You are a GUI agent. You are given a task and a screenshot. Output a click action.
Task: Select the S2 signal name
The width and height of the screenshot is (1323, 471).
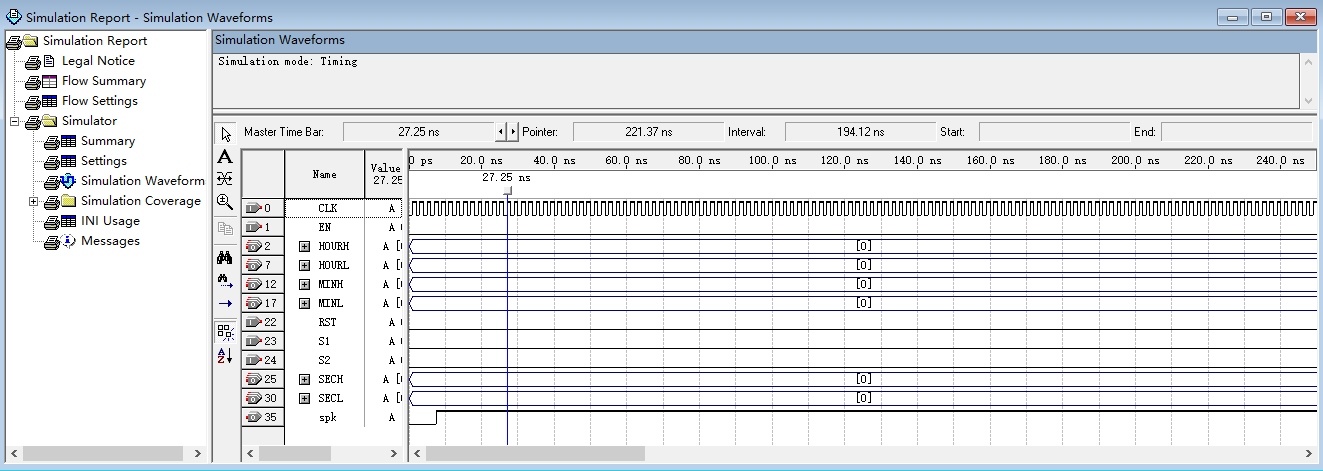click(x=324, y=360)
